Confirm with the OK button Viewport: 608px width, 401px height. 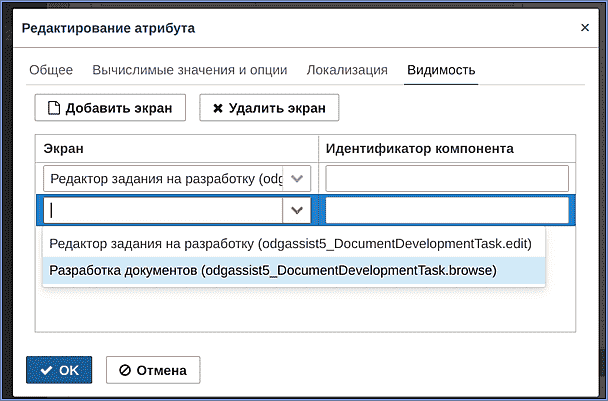[x=59, y=370]
